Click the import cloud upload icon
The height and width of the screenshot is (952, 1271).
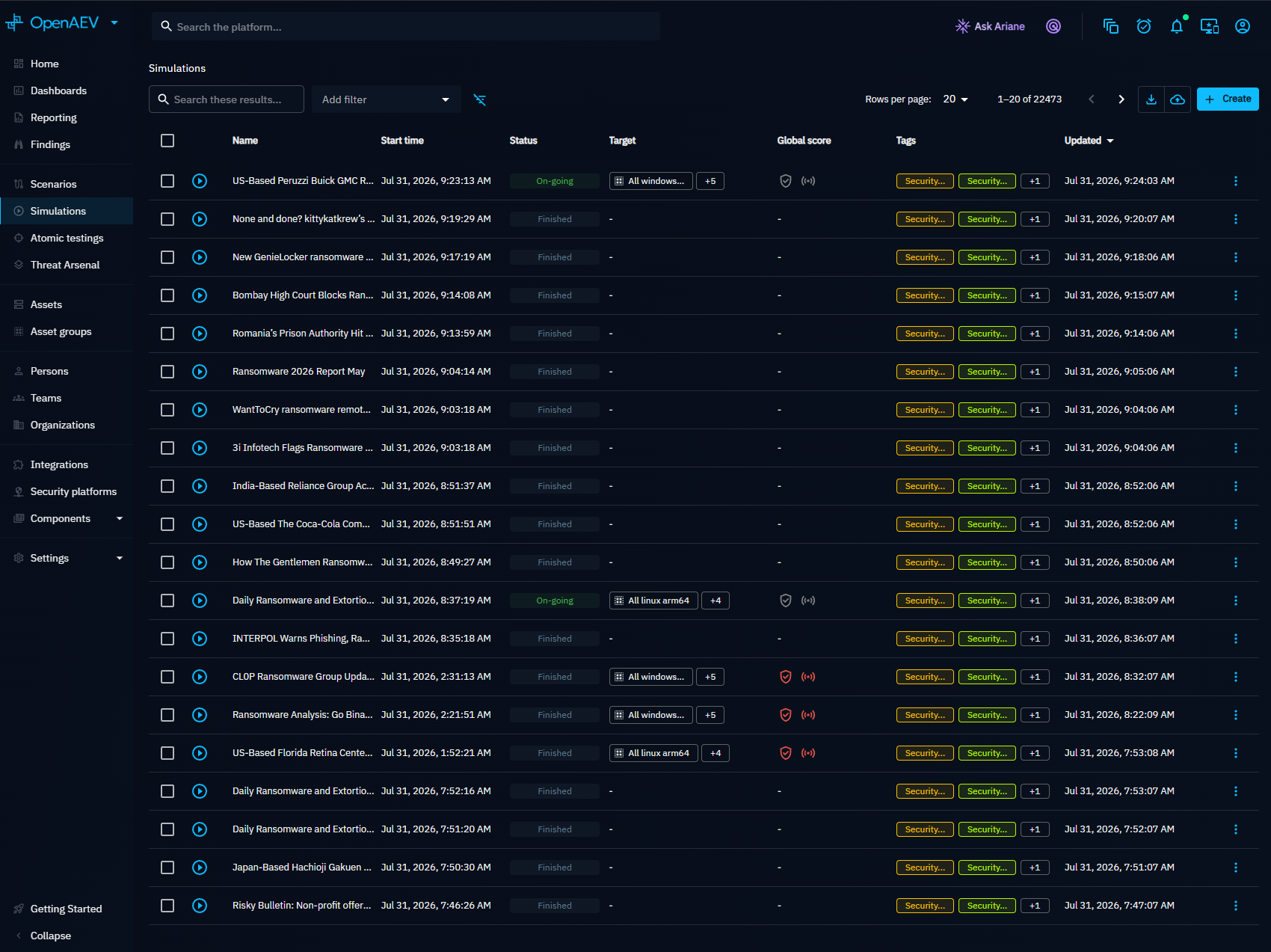pos(1178,99)
